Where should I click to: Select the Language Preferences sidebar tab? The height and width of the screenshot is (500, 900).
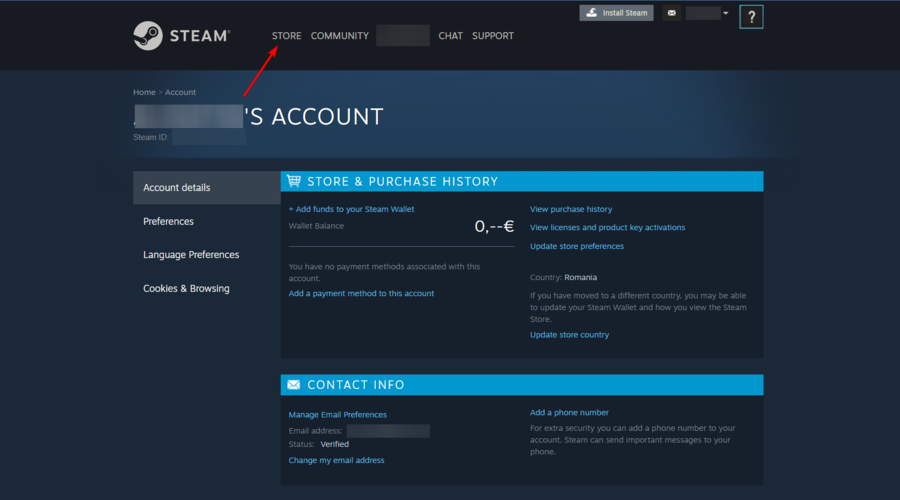coord(207,254)
